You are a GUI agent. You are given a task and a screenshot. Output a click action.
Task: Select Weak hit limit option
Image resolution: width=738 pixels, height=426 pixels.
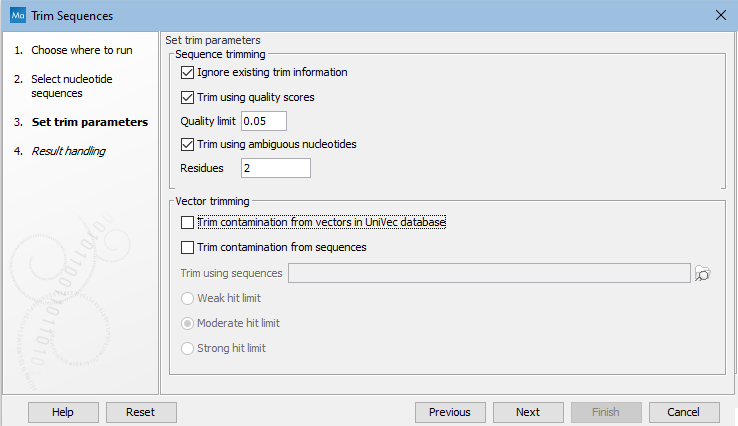pyautogui.click(x=187, y=298)
